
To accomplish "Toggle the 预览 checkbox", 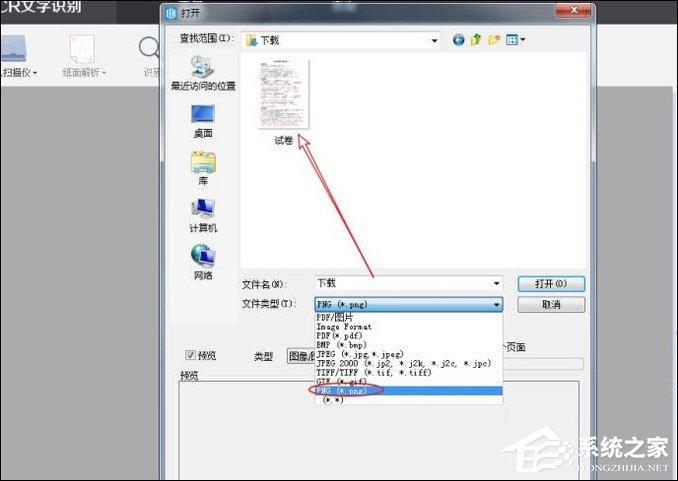I will (x=190, y=355).
